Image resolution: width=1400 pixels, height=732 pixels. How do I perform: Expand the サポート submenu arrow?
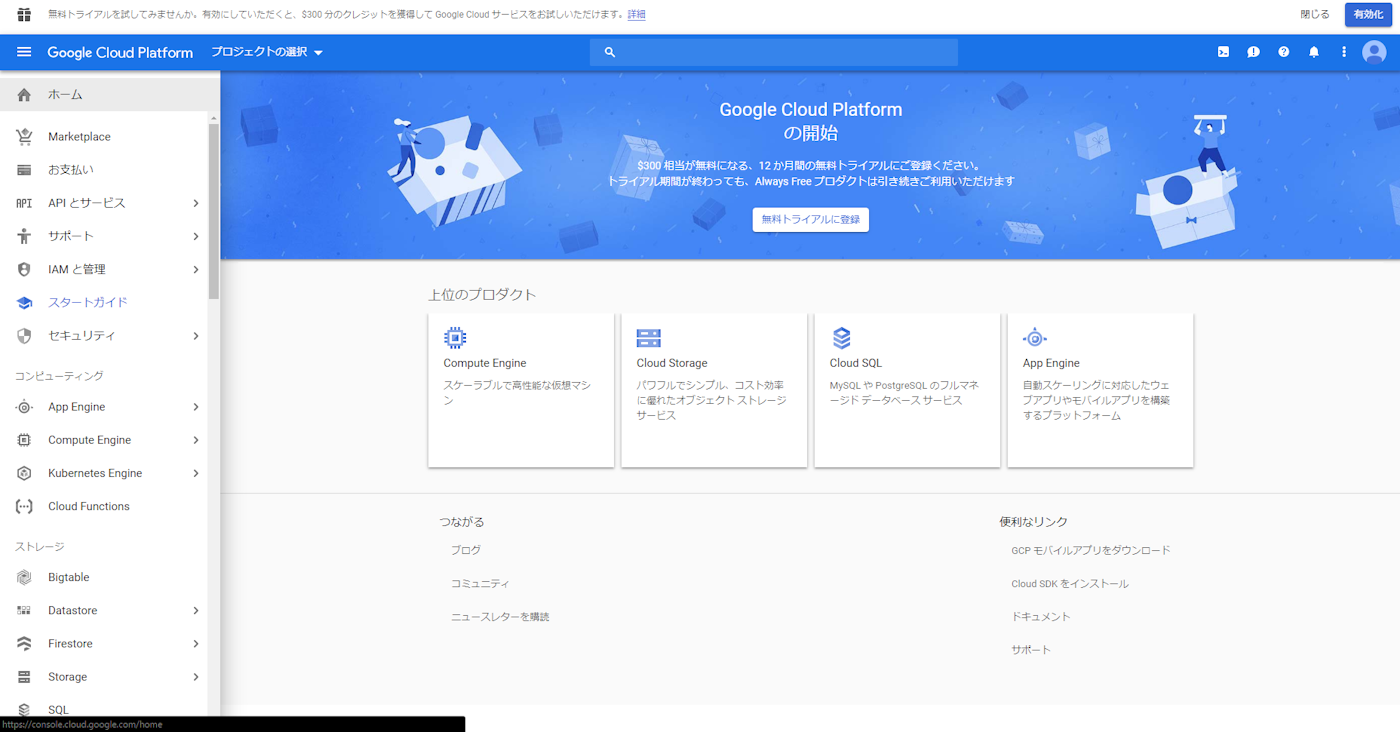(196, 236)
